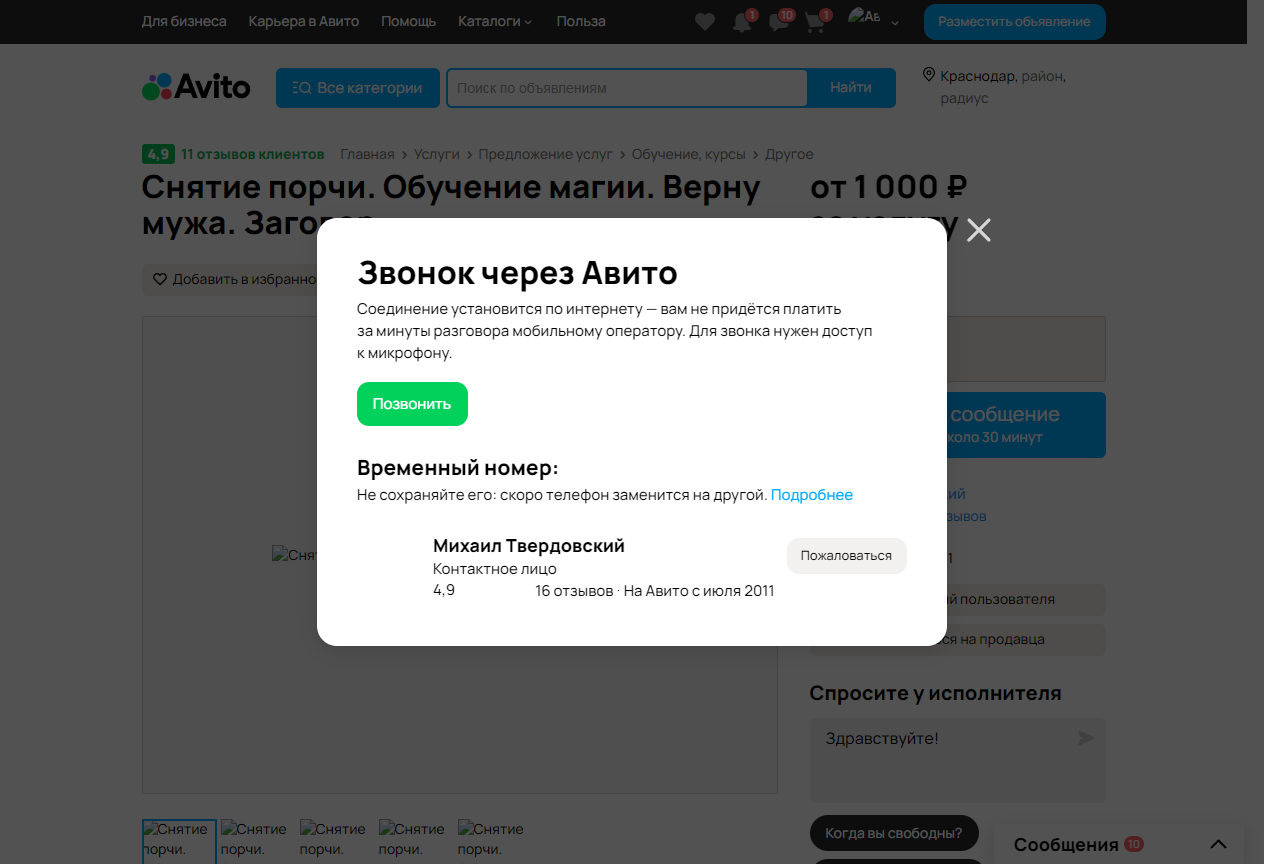Click the listing title Снятие порчи
This screenshot has width=1264, height=864.
point(451,205)
